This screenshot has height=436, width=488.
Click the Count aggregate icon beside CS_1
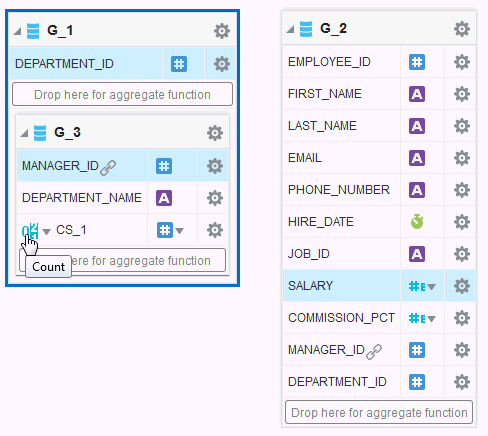[x=30, y=231]
